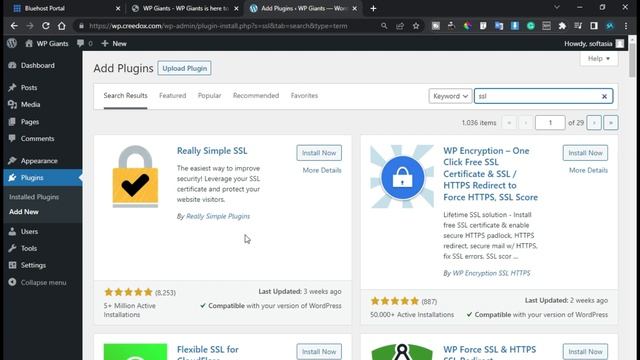The height and width of the screenshot is (360, 640).
Task: Go to next page of plugin results
Action: (594, 122)
